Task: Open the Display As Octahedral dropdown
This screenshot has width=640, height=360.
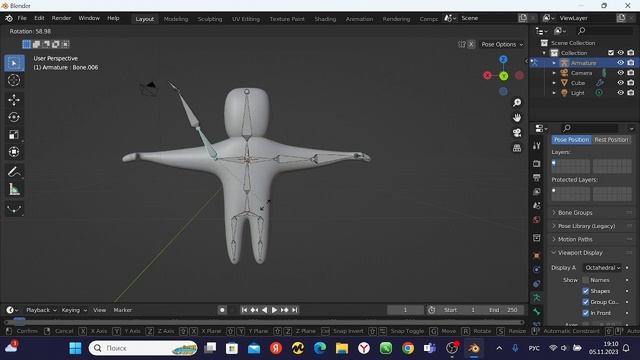Action: [x=602, y=268]
